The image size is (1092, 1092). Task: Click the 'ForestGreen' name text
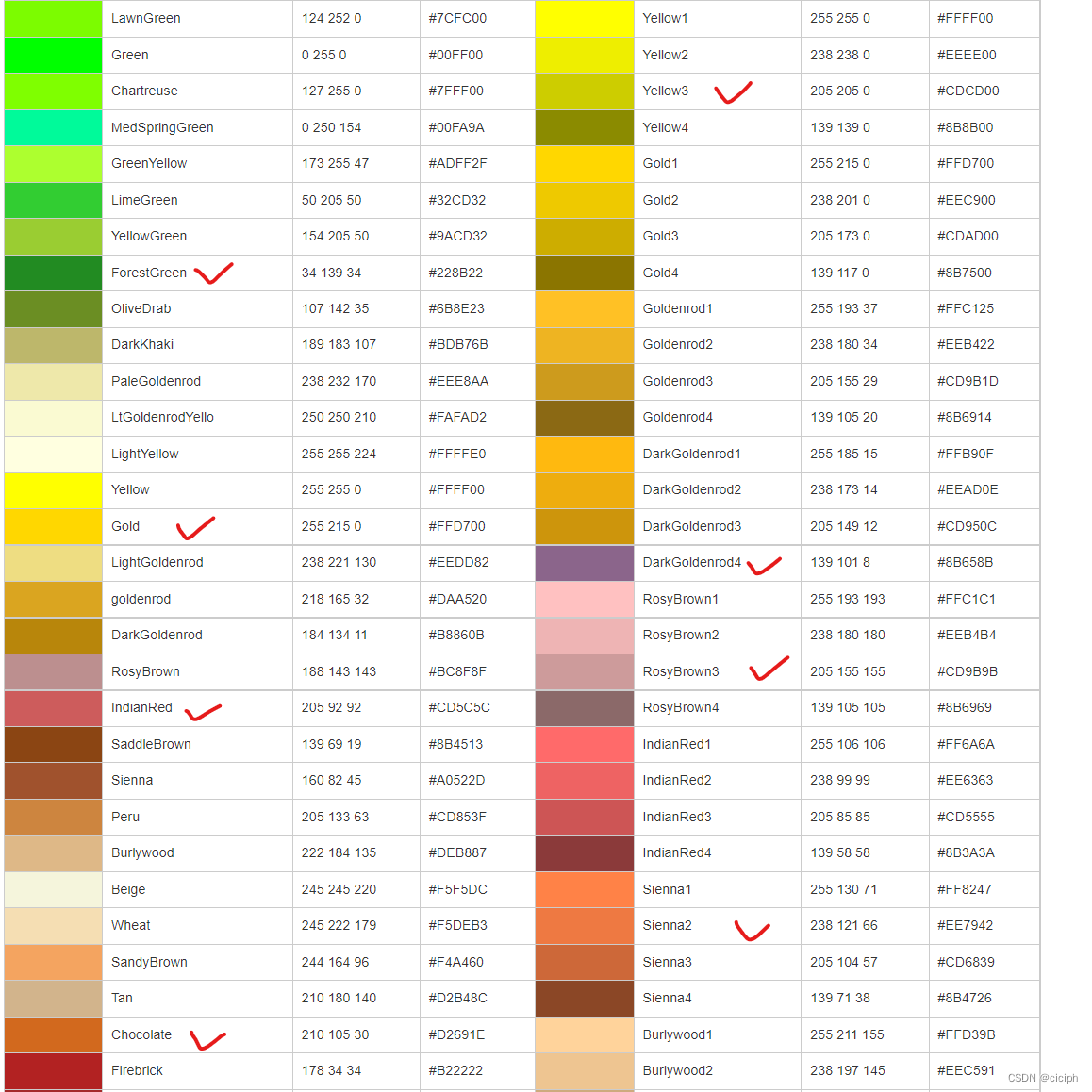click(149, 273)
